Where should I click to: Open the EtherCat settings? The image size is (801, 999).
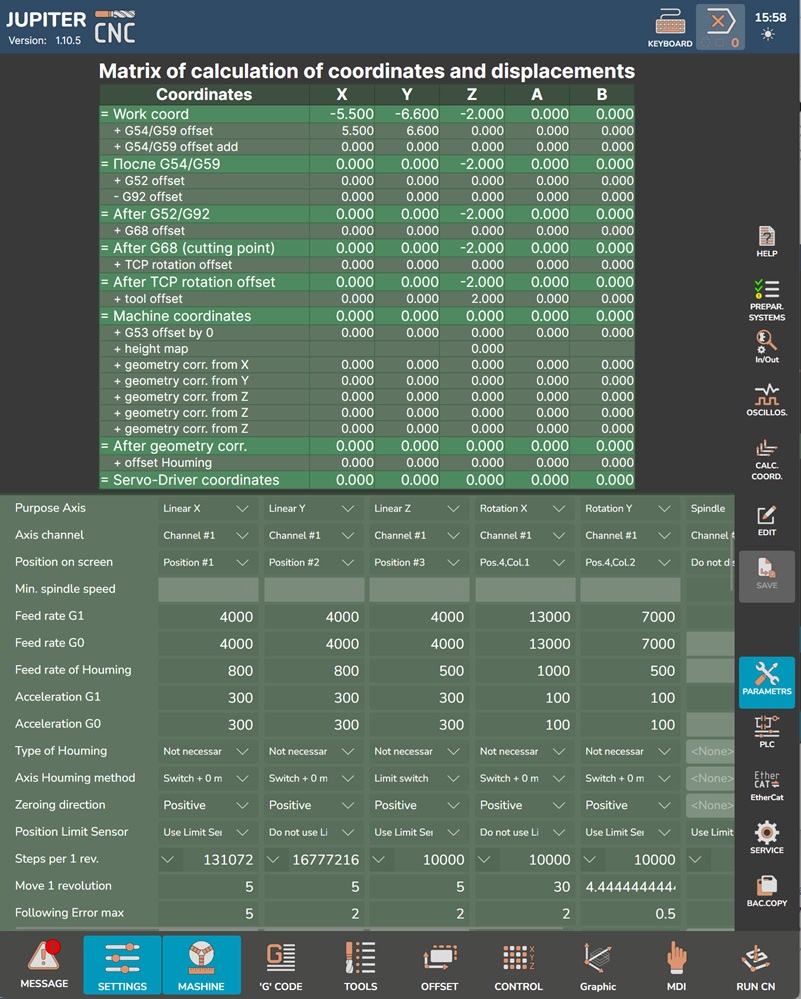tap(767, 786)
